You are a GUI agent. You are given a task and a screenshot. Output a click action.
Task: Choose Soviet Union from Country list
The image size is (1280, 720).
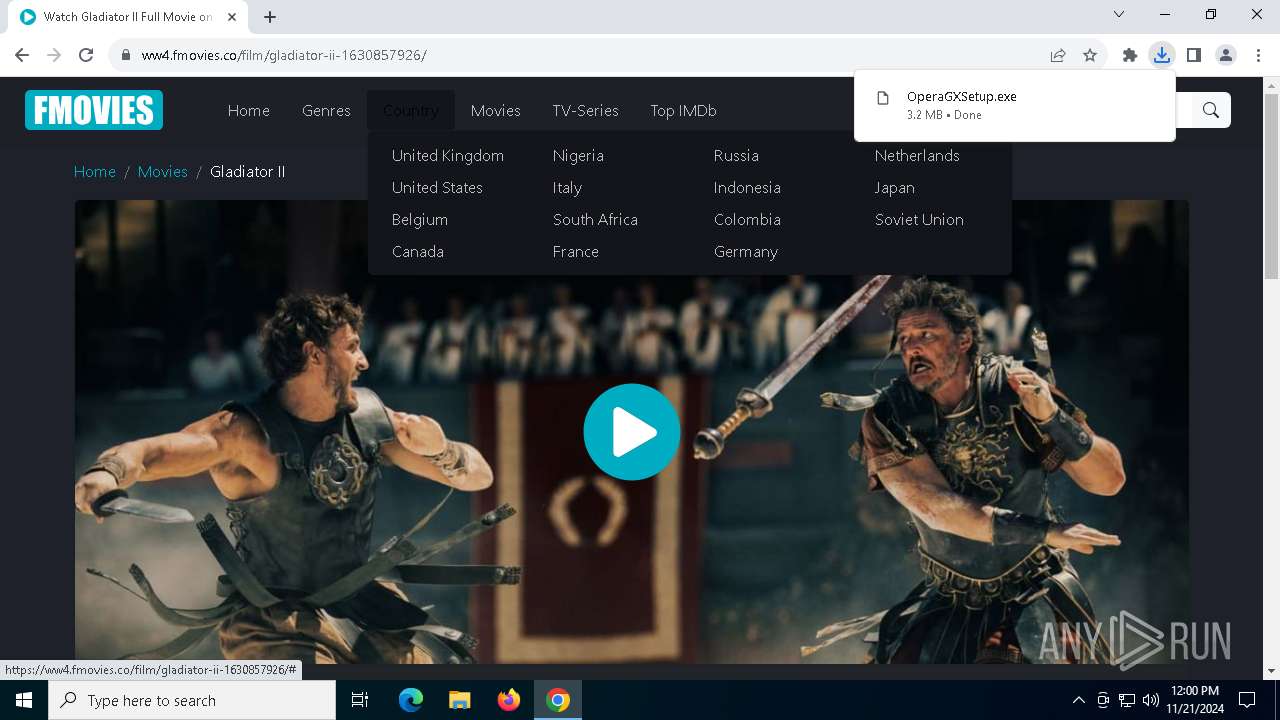(919, 219)
